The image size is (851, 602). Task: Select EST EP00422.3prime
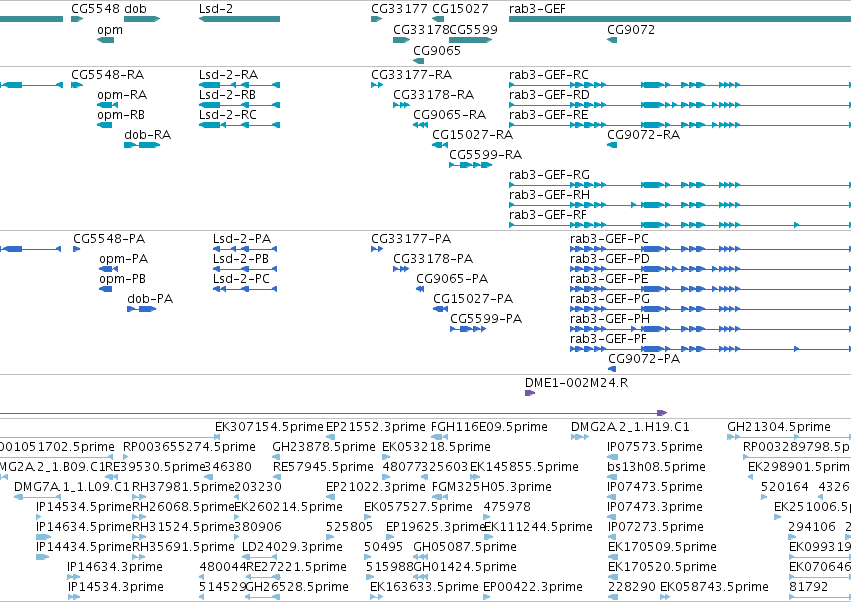(532, 587)
